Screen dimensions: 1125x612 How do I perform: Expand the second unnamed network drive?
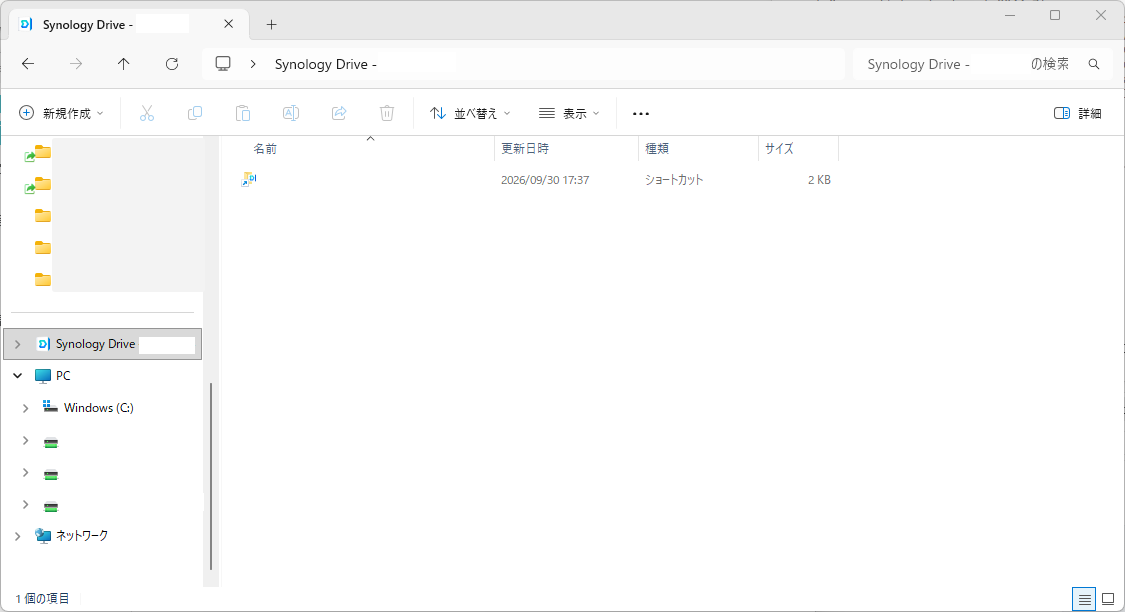click(x=26, y=473)
